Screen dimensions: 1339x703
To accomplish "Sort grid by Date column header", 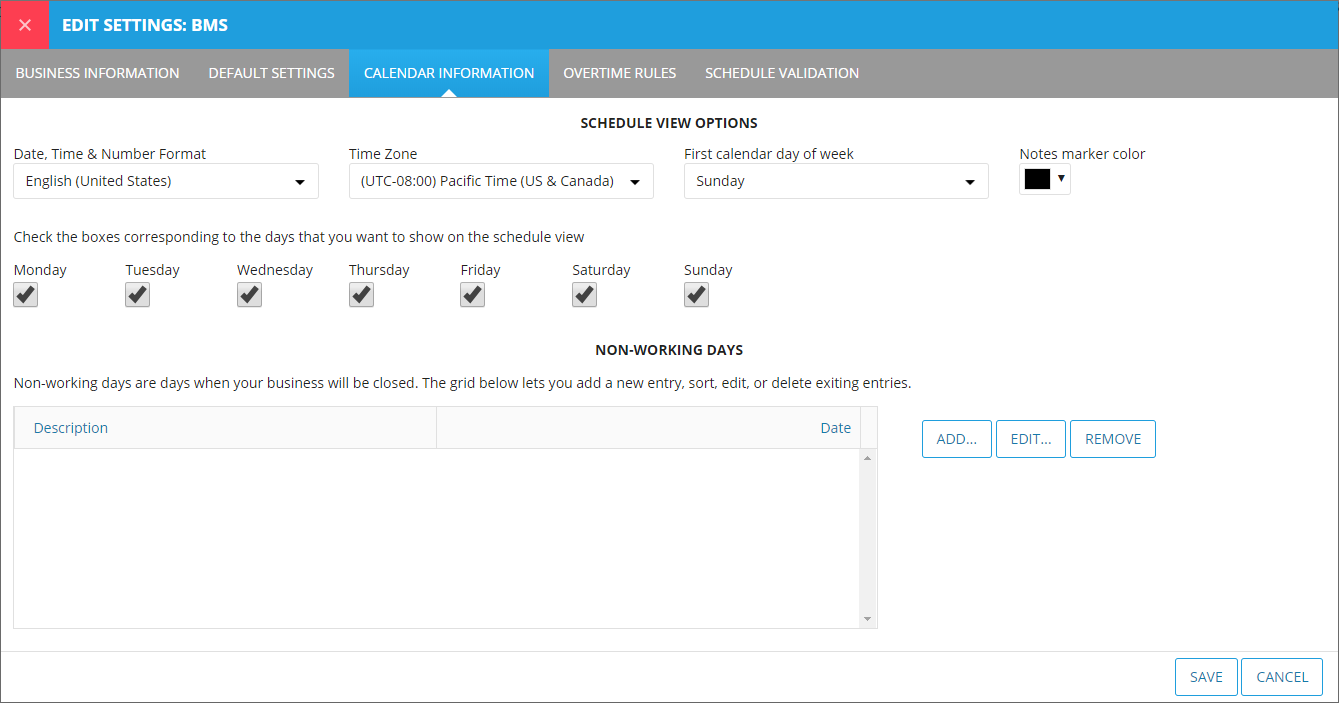I will click(x=835, y=428).
